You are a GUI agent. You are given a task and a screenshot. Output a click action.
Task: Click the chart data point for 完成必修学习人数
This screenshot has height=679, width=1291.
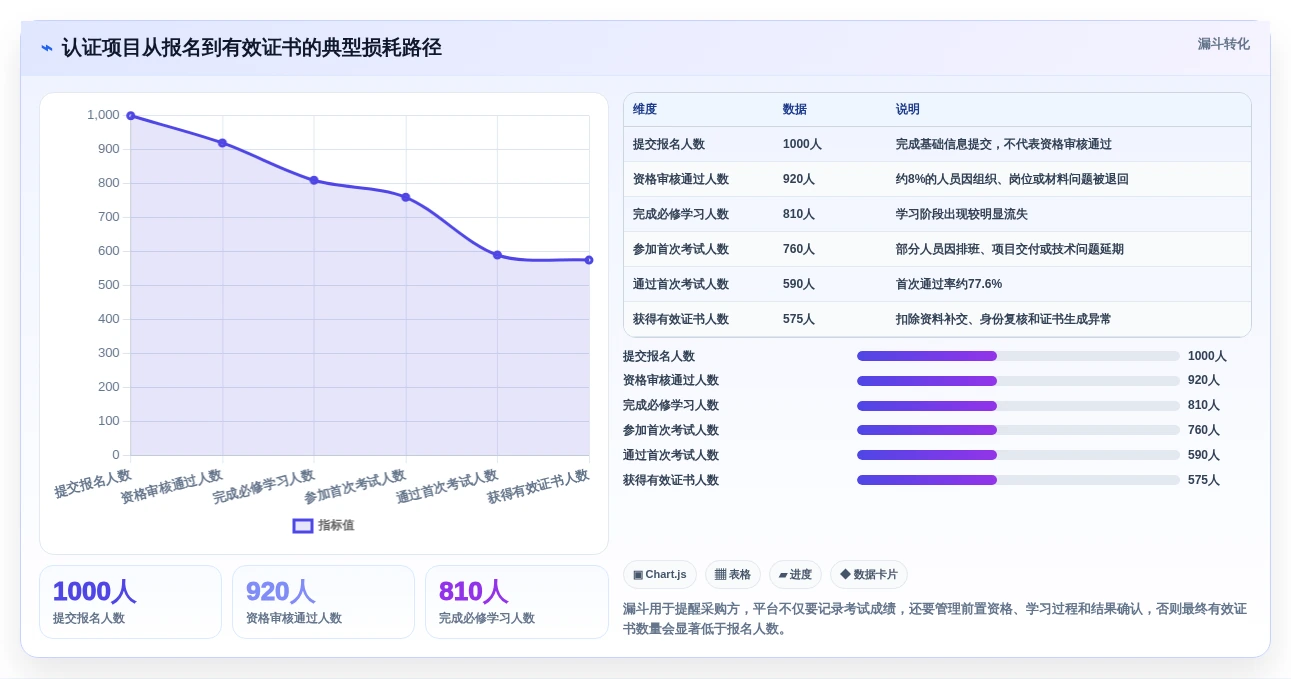(314, 180)
